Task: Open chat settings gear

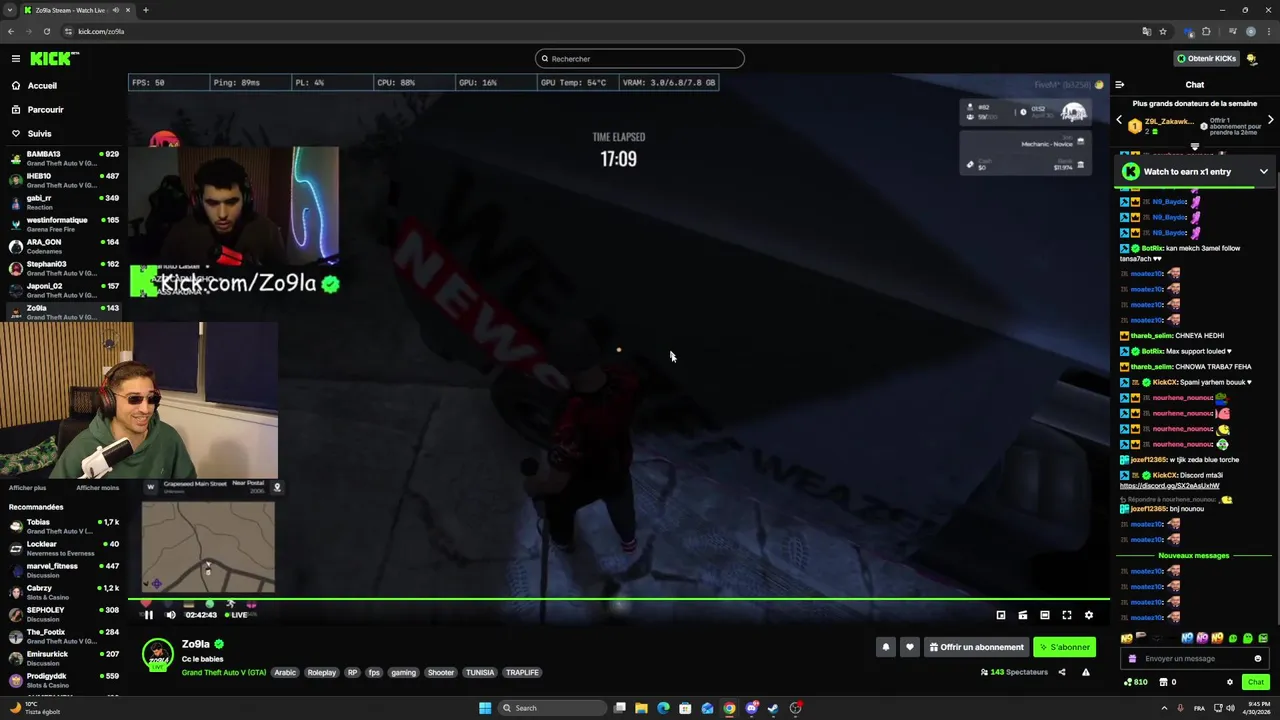Action: tap(1230, 682)
